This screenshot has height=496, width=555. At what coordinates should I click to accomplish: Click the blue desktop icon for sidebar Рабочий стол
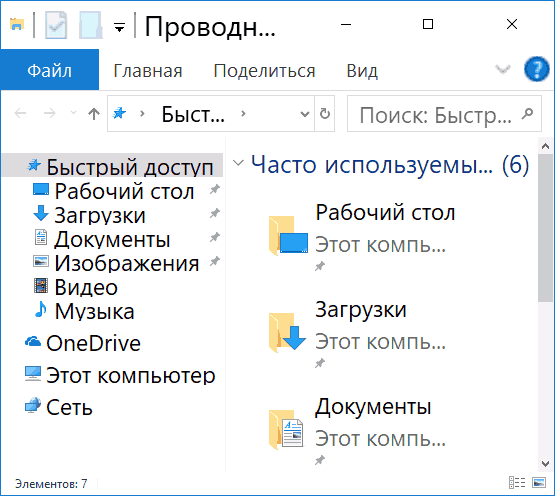[x=41, y=189]
